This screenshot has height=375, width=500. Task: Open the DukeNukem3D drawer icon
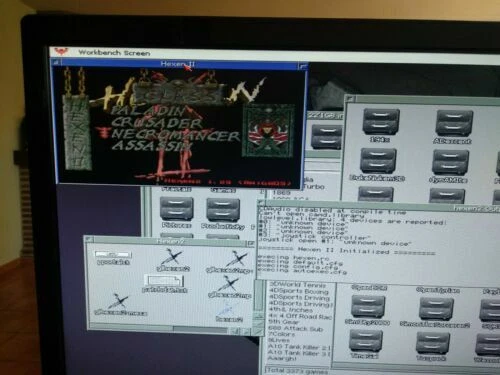378,165
